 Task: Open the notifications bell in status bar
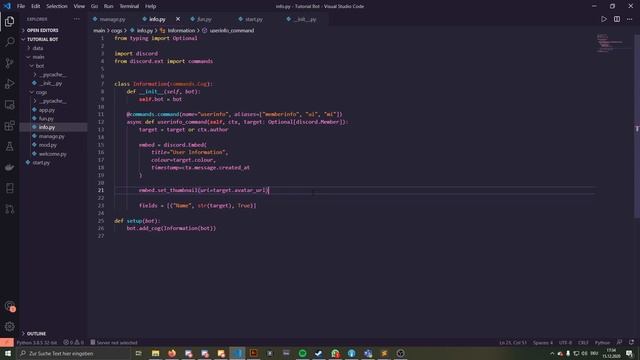click(x=631, y=342)
